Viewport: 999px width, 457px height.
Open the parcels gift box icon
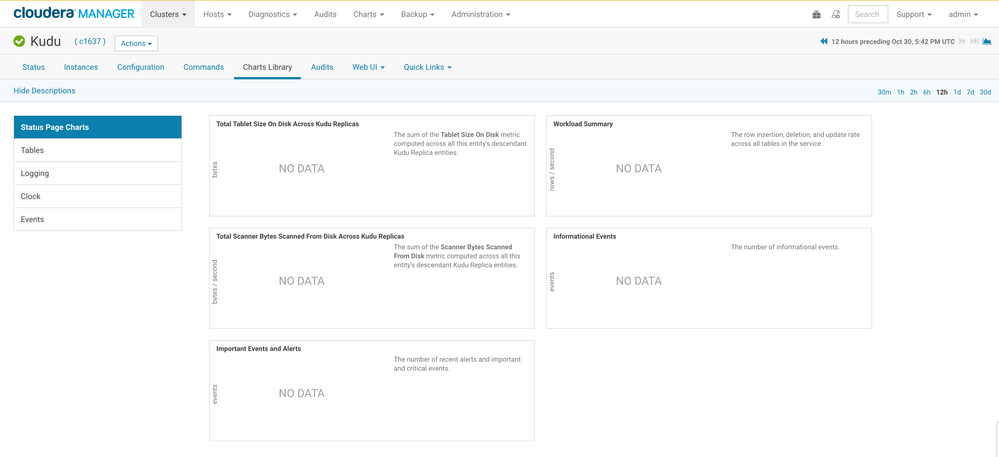[816, 14]
